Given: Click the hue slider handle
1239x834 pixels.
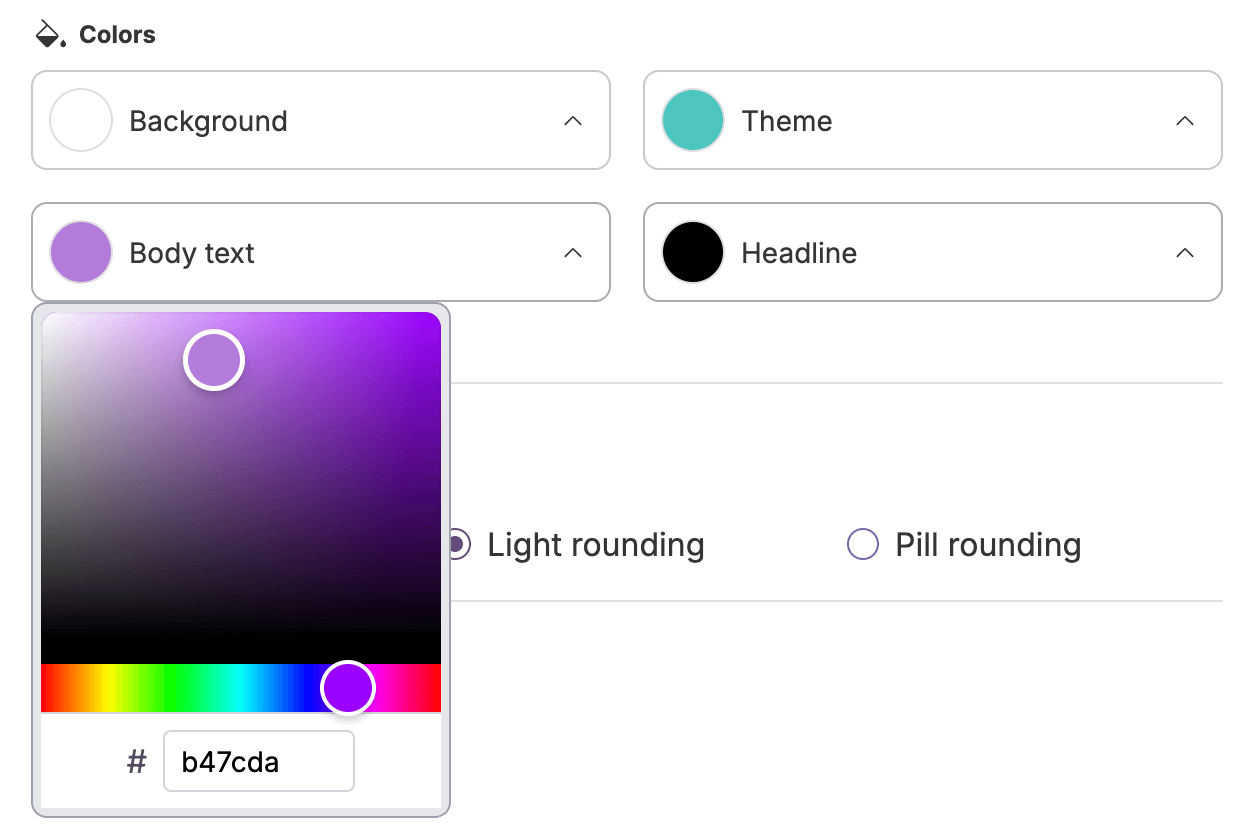Looking at the screenshot, I should coord(348,687).
